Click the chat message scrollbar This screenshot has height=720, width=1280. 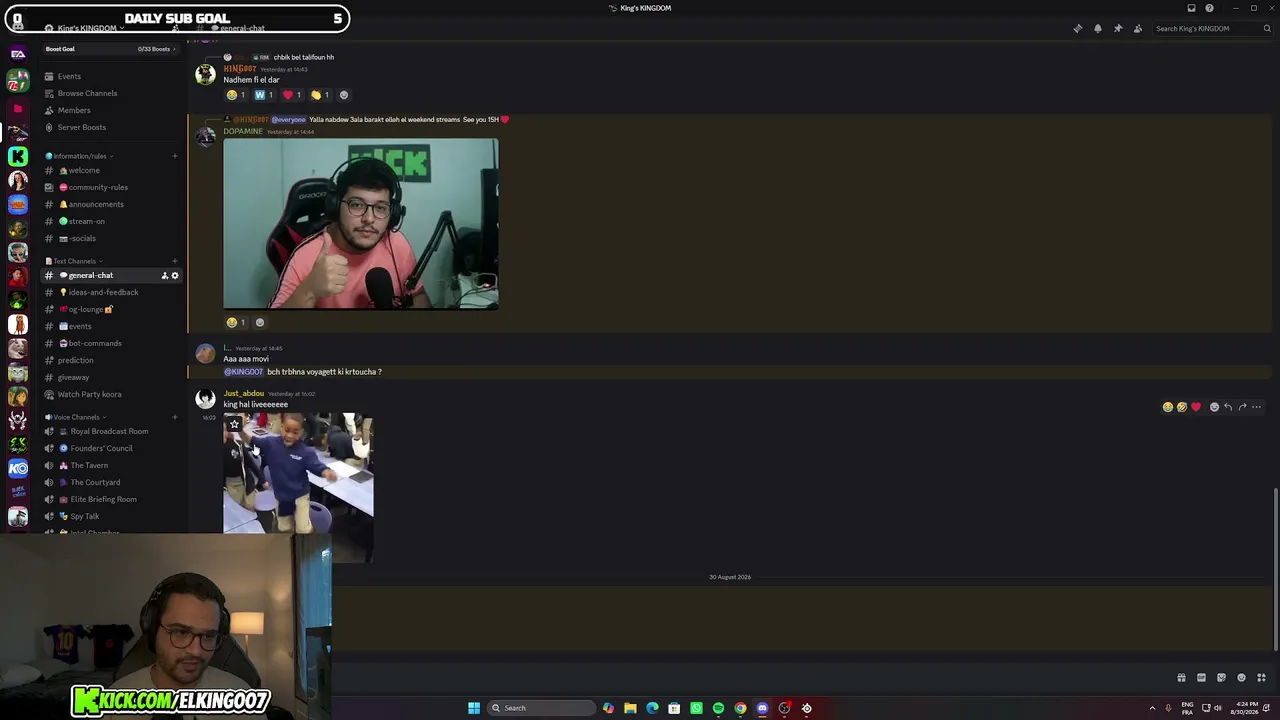[1276, 570]
